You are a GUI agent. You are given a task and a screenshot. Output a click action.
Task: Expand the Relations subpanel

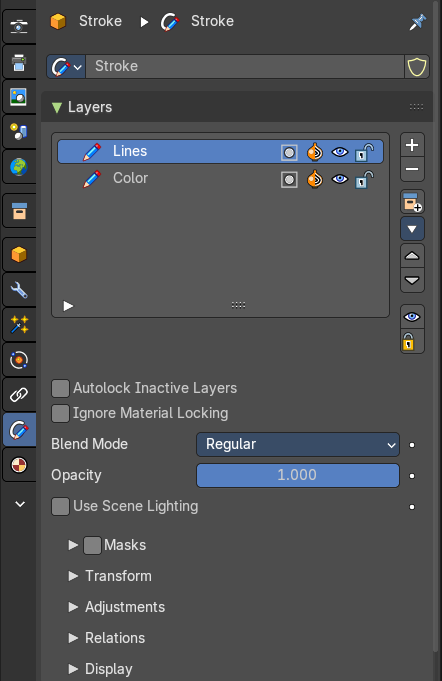[73, 638]
